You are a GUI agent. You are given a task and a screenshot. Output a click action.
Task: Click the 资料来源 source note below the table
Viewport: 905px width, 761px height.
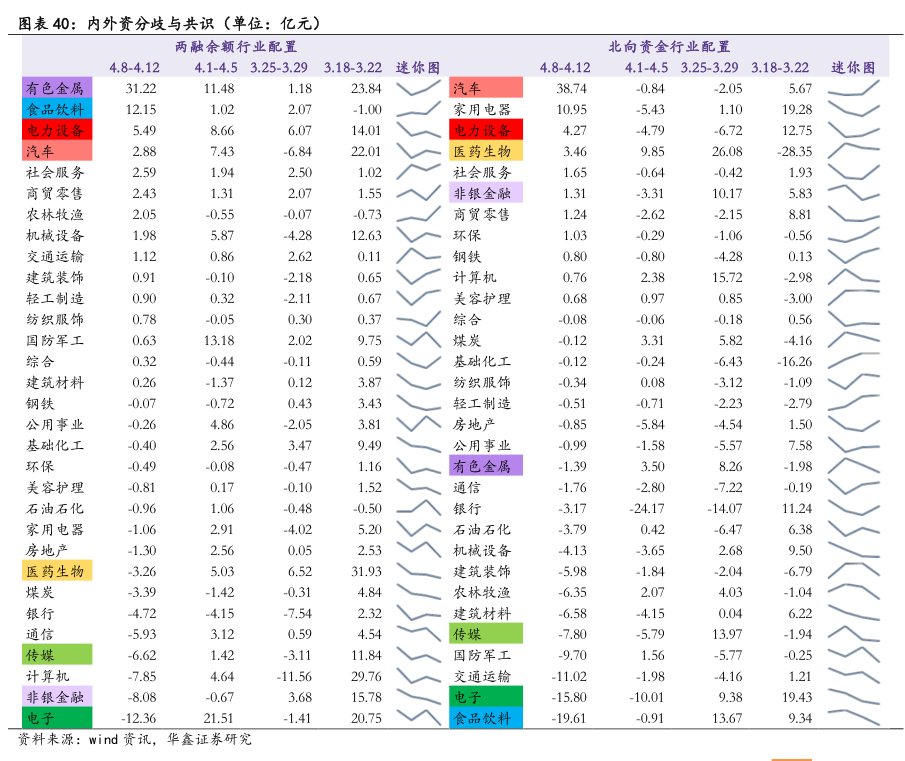click(x=135, y=740)
